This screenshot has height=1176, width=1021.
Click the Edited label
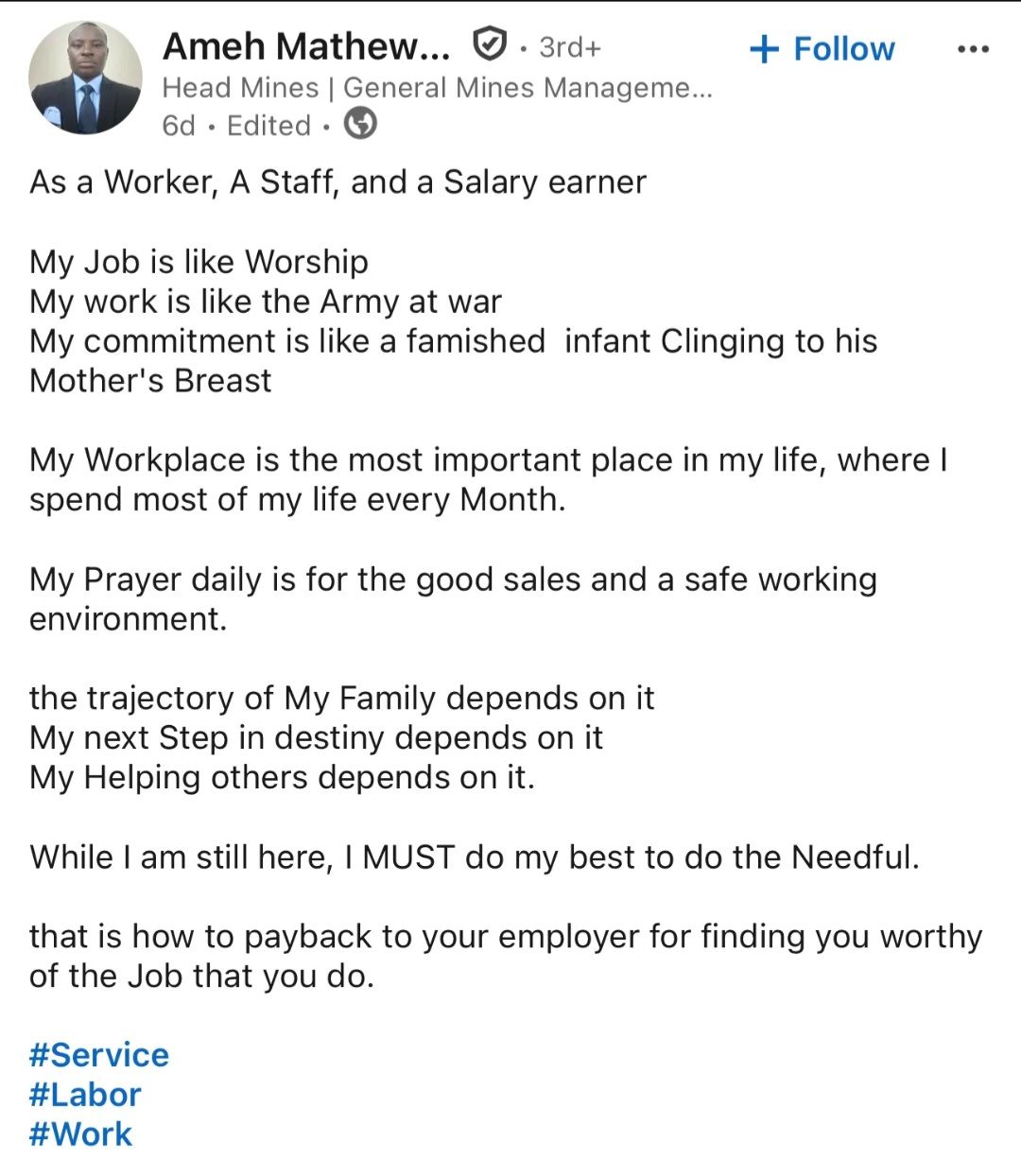coord(268,126)
